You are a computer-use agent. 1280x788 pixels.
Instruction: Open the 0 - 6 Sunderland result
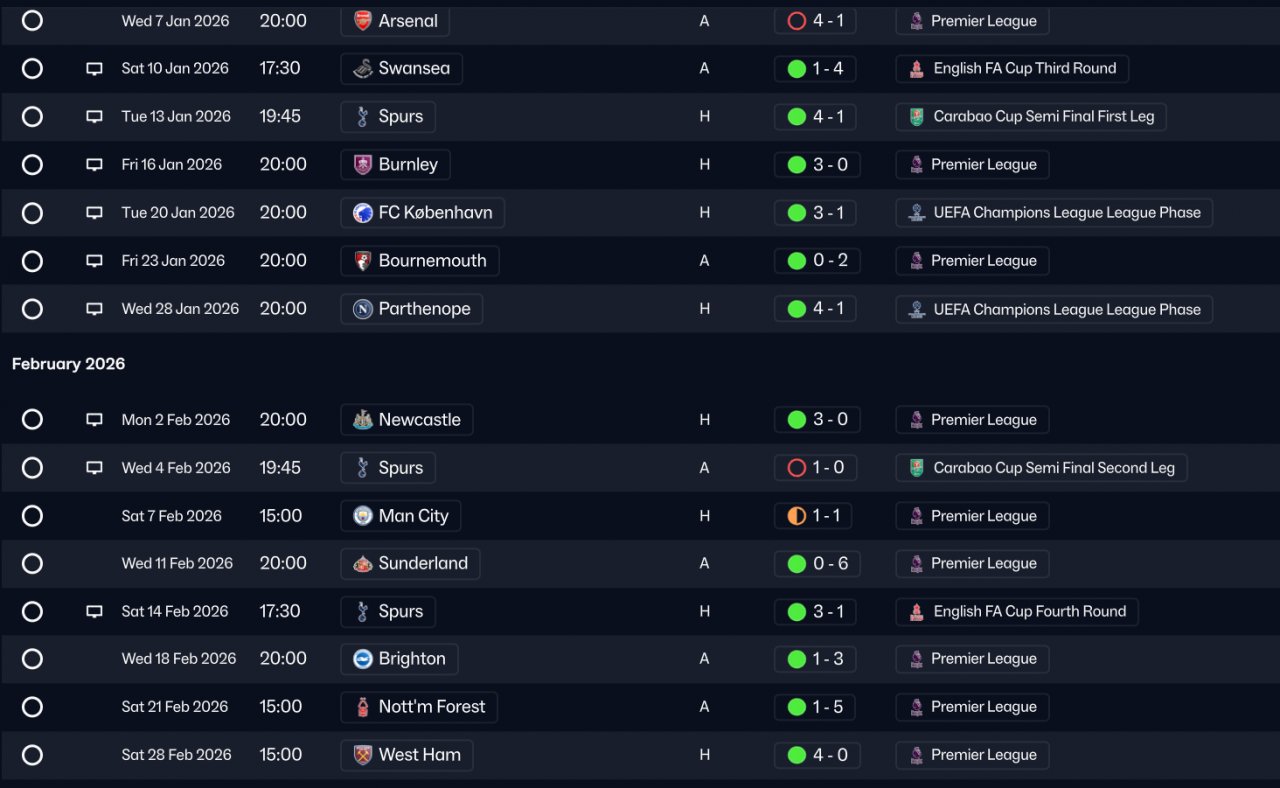coord(815,564)
